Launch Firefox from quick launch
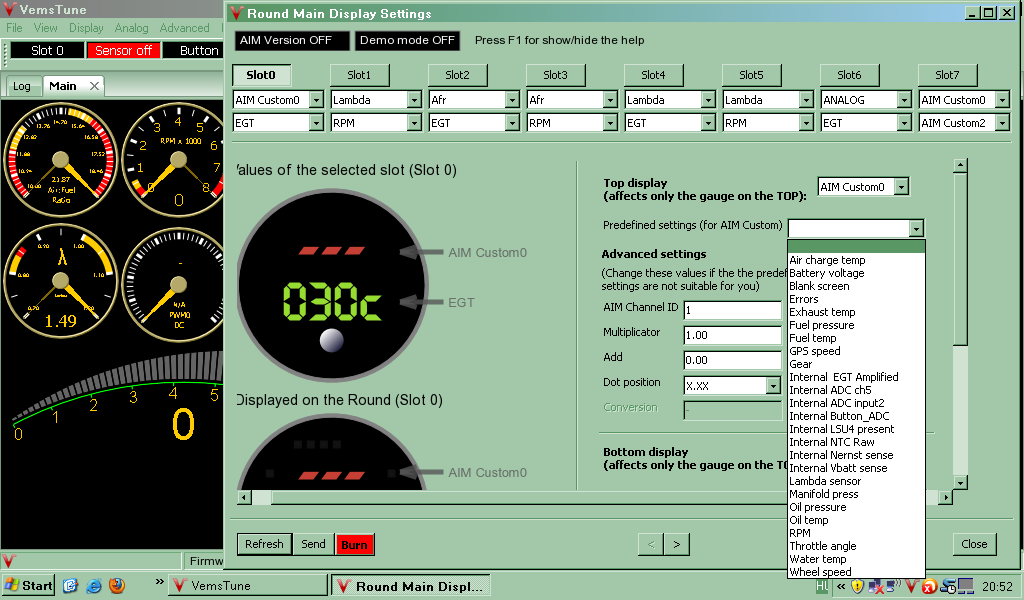Screen dimensions: 1024x600 [117, 586]
